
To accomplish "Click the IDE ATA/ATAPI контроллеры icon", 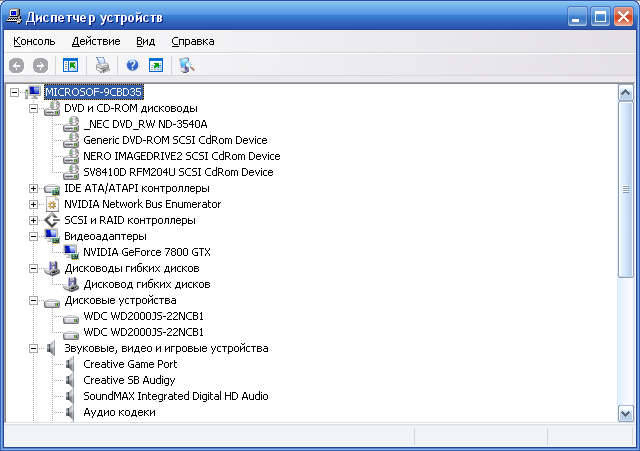I will pyautogui.click(x=52, y=188).
